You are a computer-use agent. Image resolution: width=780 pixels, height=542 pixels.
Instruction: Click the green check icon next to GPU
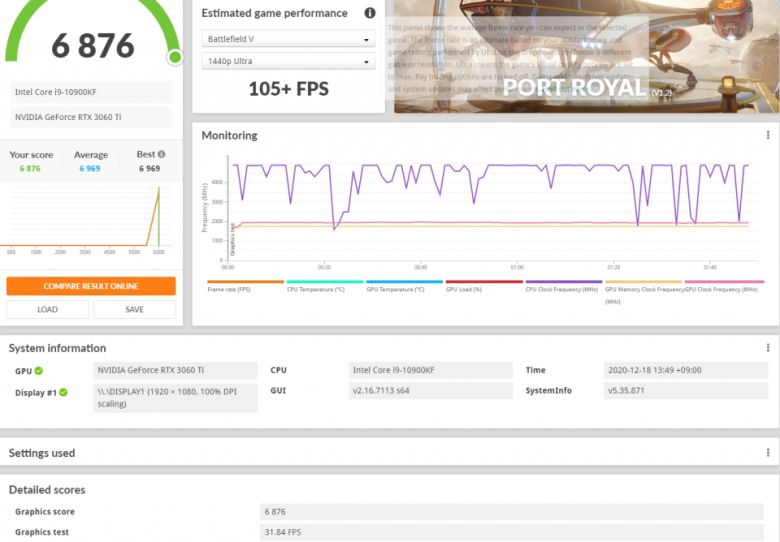point(39,371)
